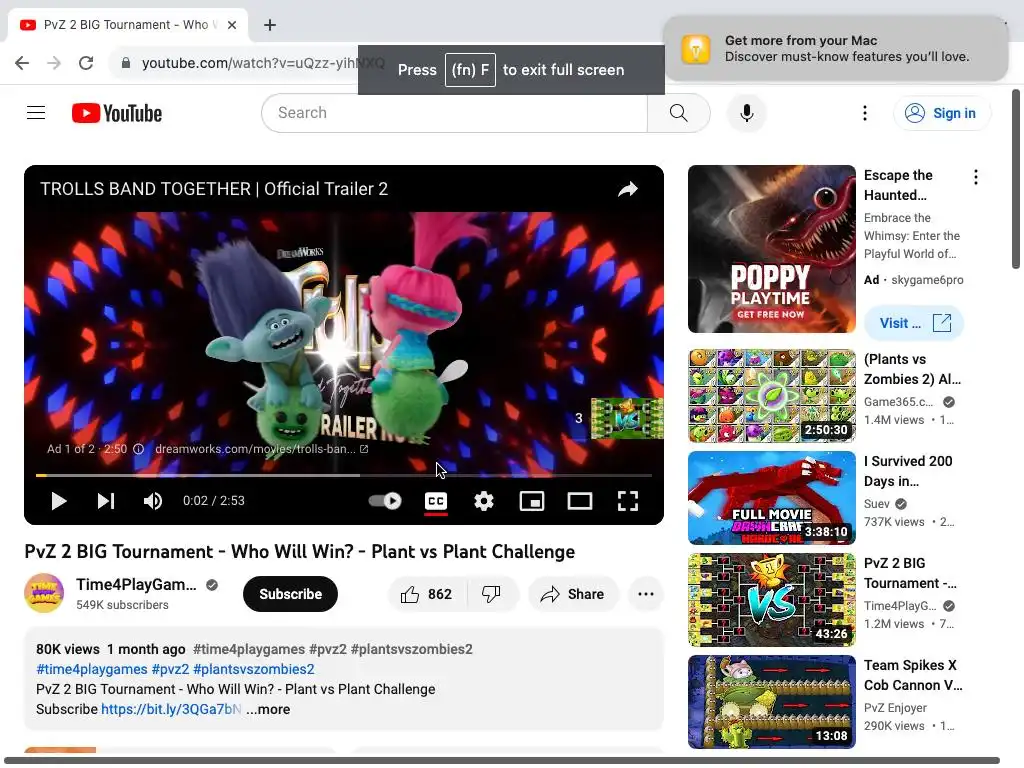Click the search magnifier button
The height and width of the screenshot is (768, 1024).
coord(679,113)
